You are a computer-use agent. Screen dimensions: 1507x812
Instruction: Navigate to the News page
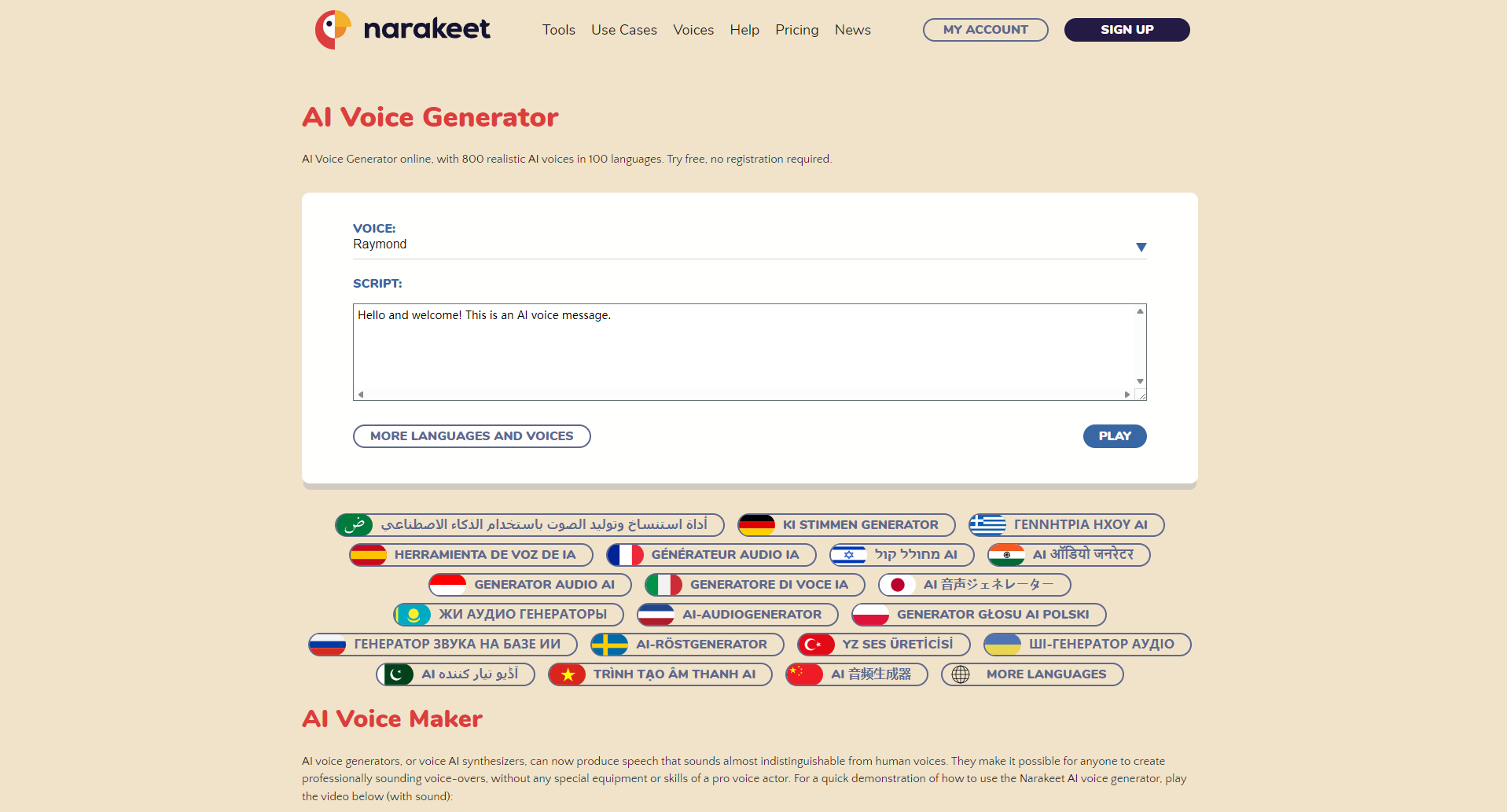tap(852, 30)
